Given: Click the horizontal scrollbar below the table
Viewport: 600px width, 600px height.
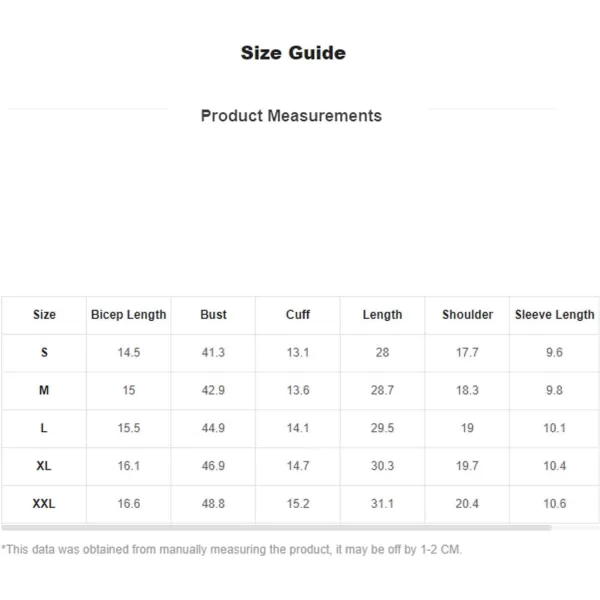Looking at the screenshot, I should click(x=276, y=528).
